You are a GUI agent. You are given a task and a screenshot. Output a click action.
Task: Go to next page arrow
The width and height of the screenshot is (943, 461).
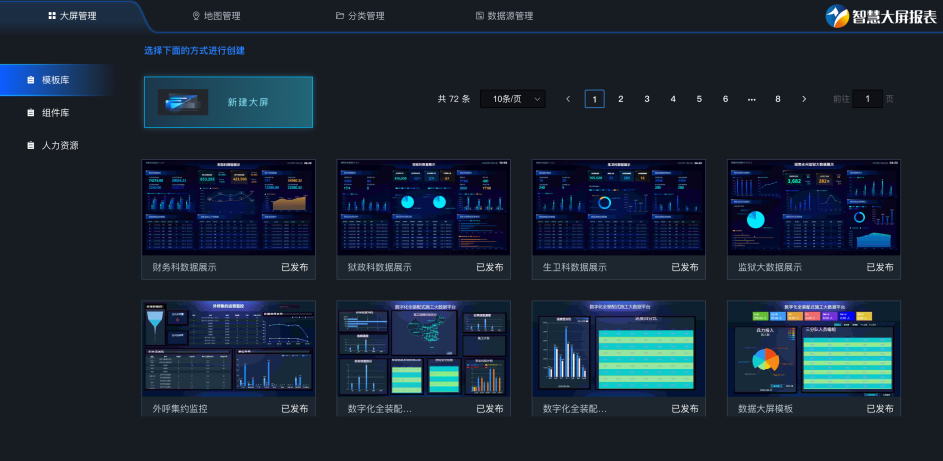click(804, 99)
